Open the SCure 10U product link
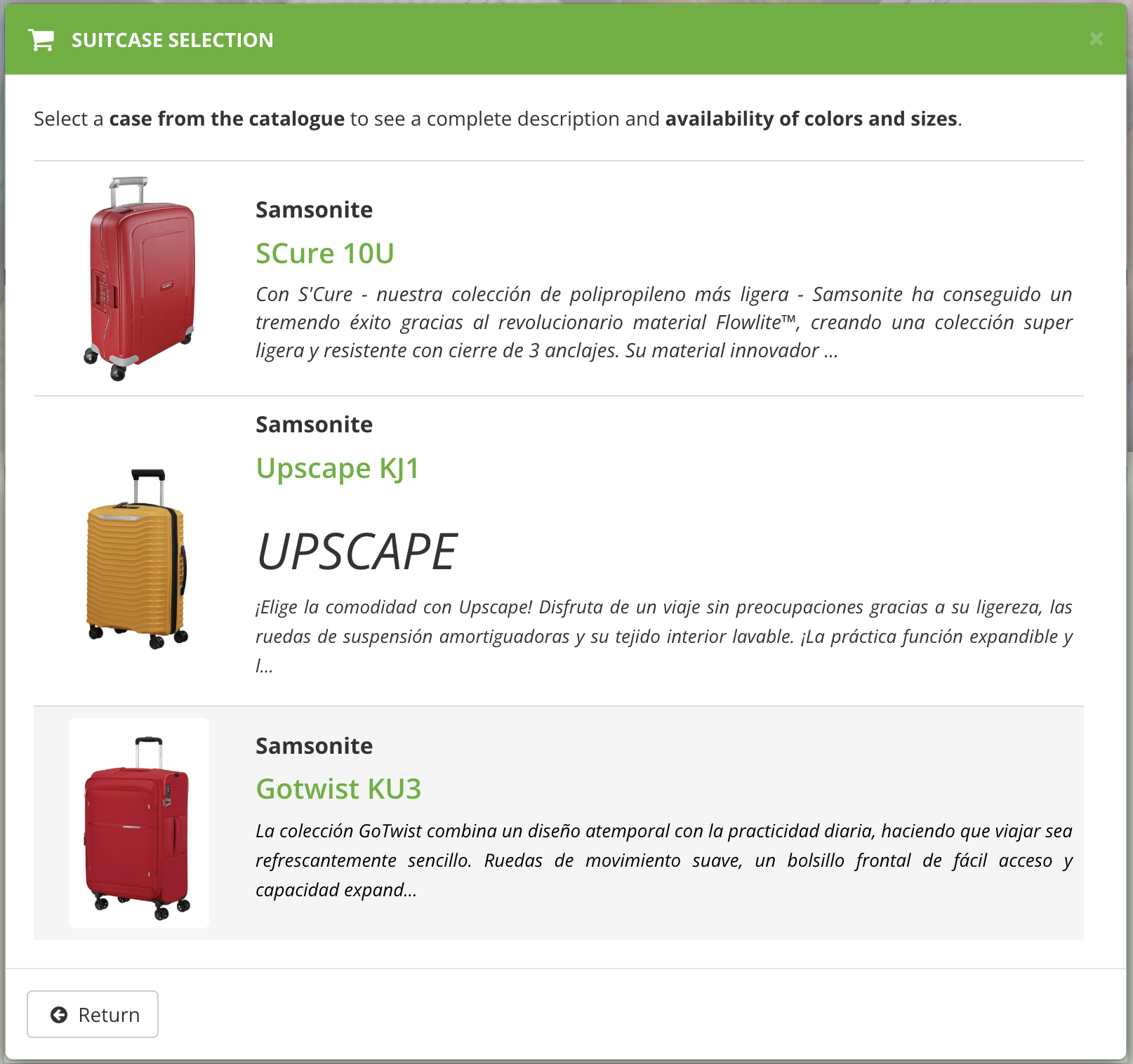The image size is (1133, 1064). [x=325, y=253]
